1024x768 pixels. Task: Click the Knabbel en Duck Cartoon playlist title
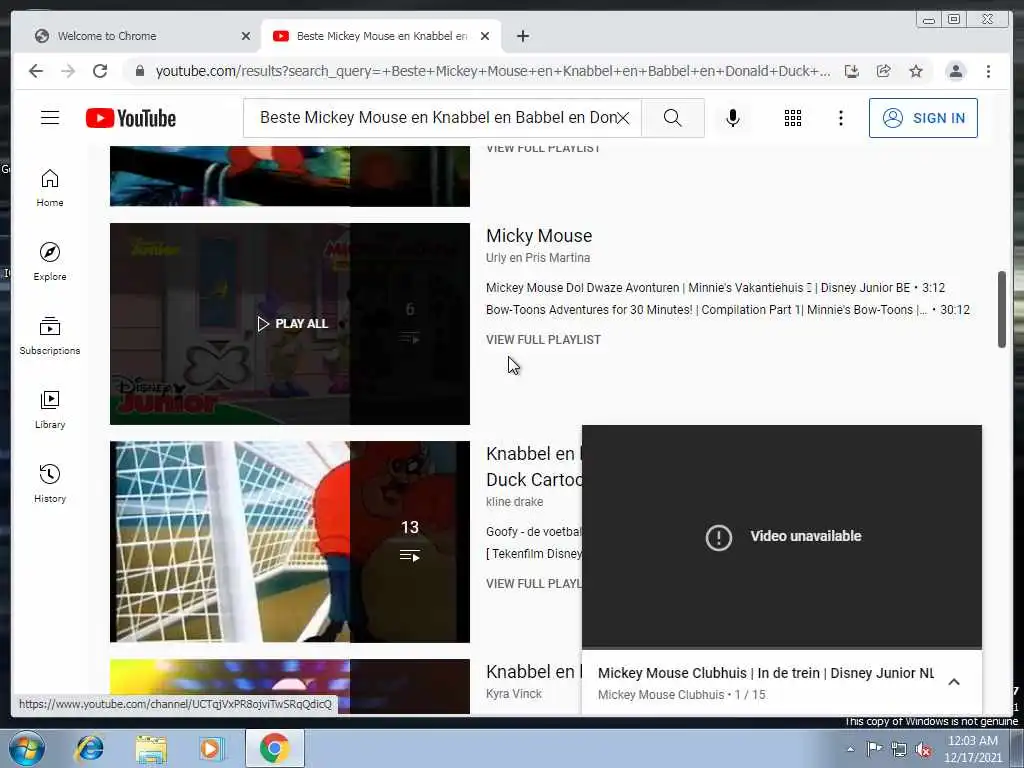click(534, 466)
